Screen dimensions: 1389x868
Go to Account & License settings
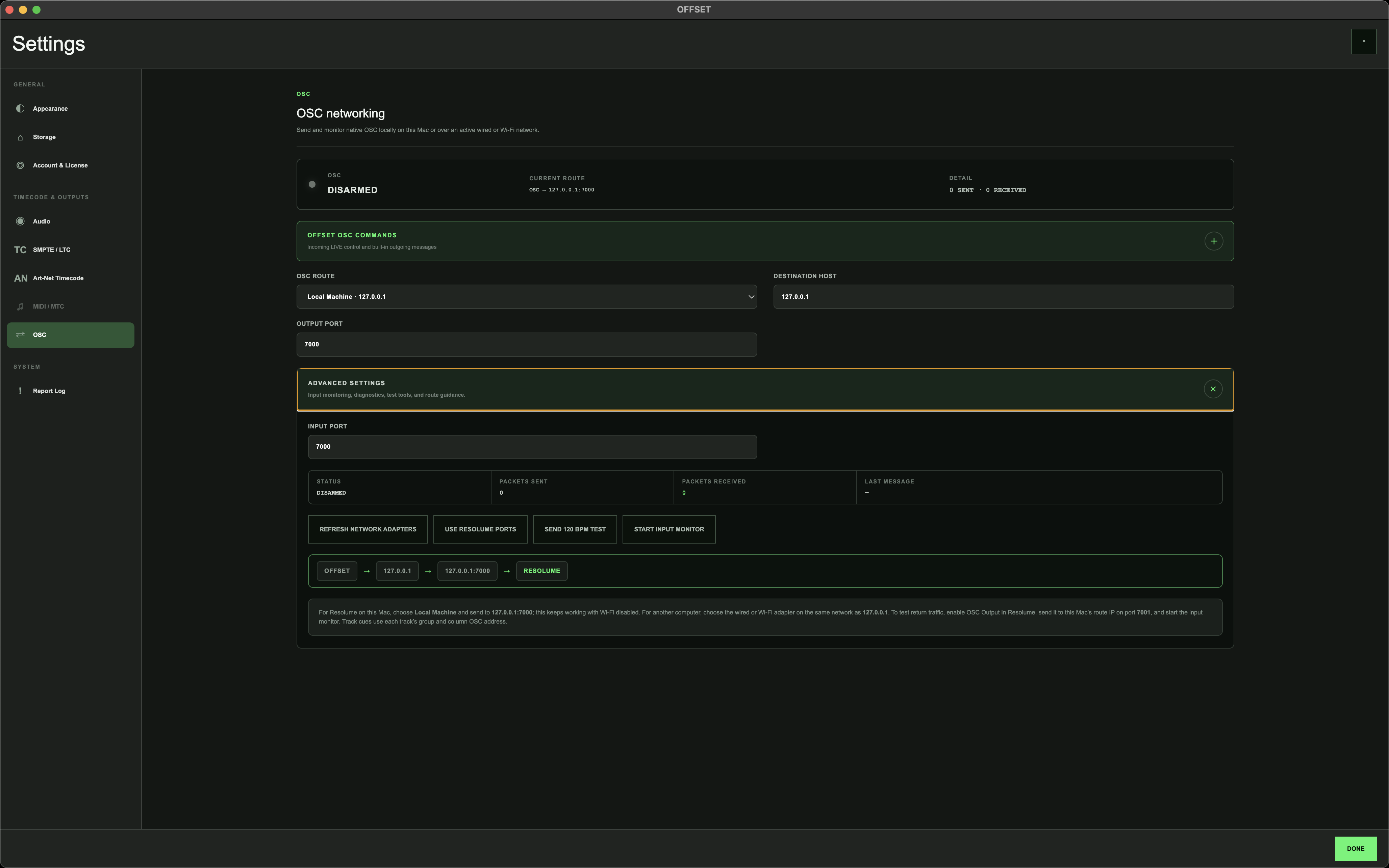(71, 165)
